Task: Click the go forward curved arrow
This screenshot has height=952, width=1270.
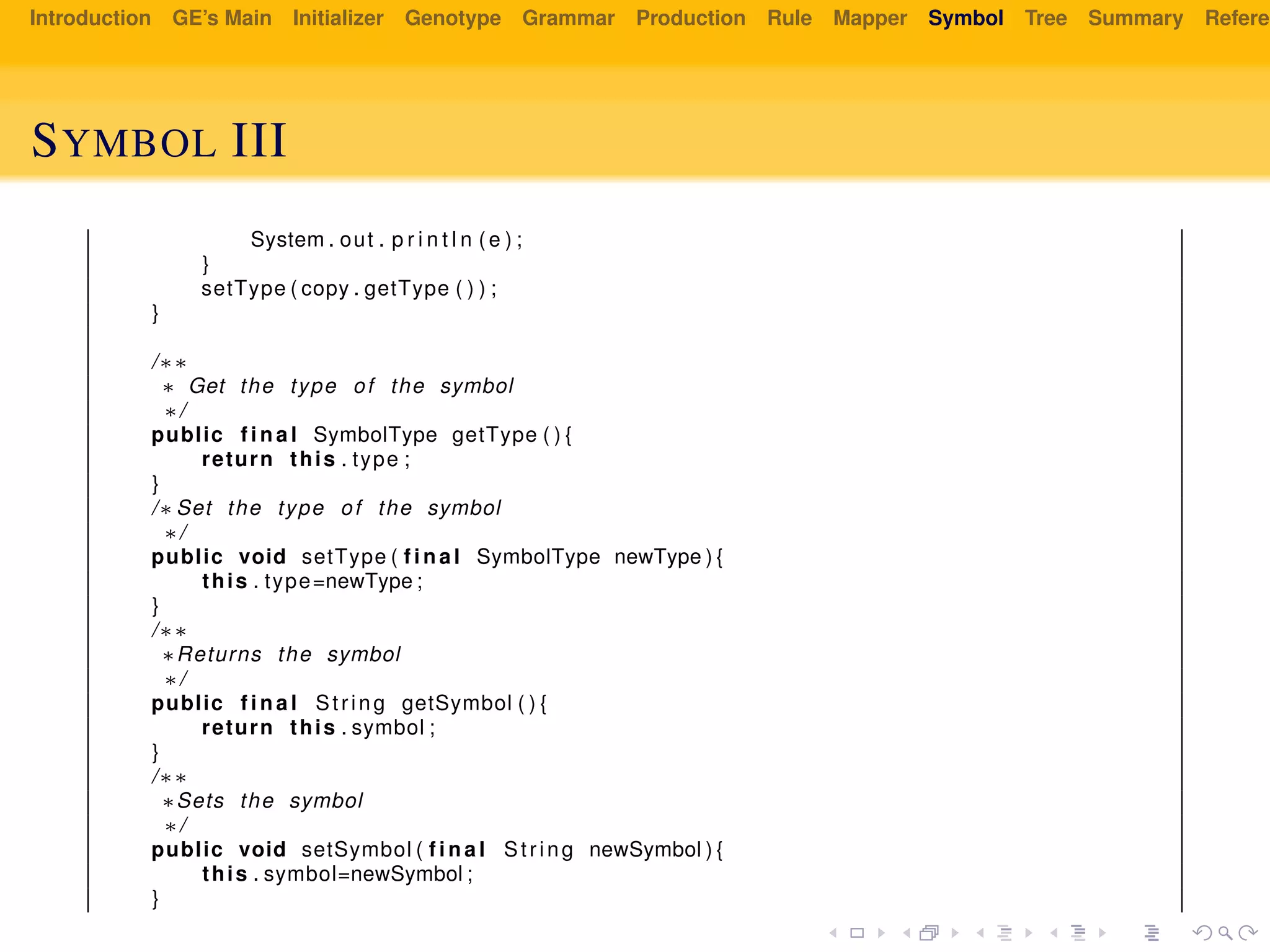Action: 1248,932
